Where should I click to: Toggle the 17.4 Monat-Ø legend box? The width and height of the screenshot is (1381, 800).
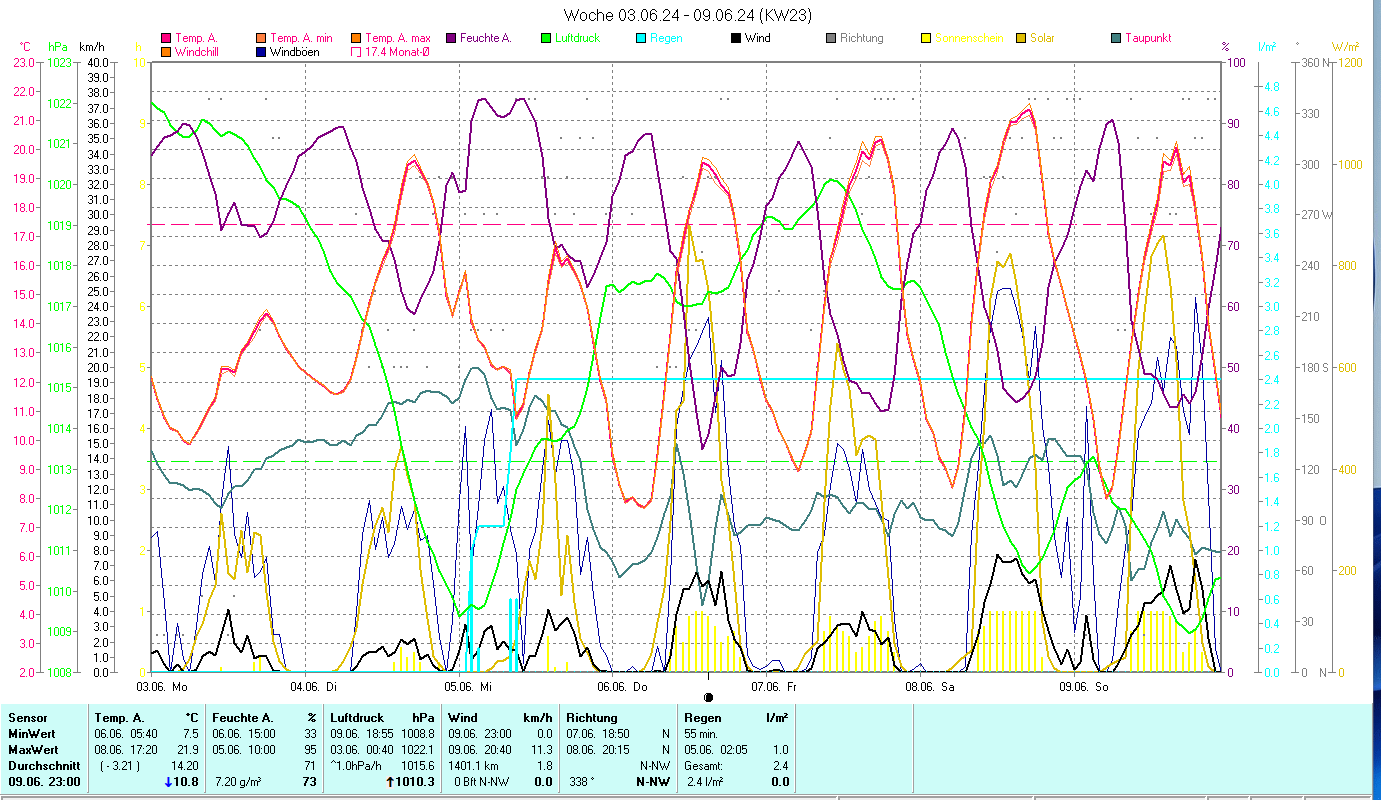tap(356, 52)
